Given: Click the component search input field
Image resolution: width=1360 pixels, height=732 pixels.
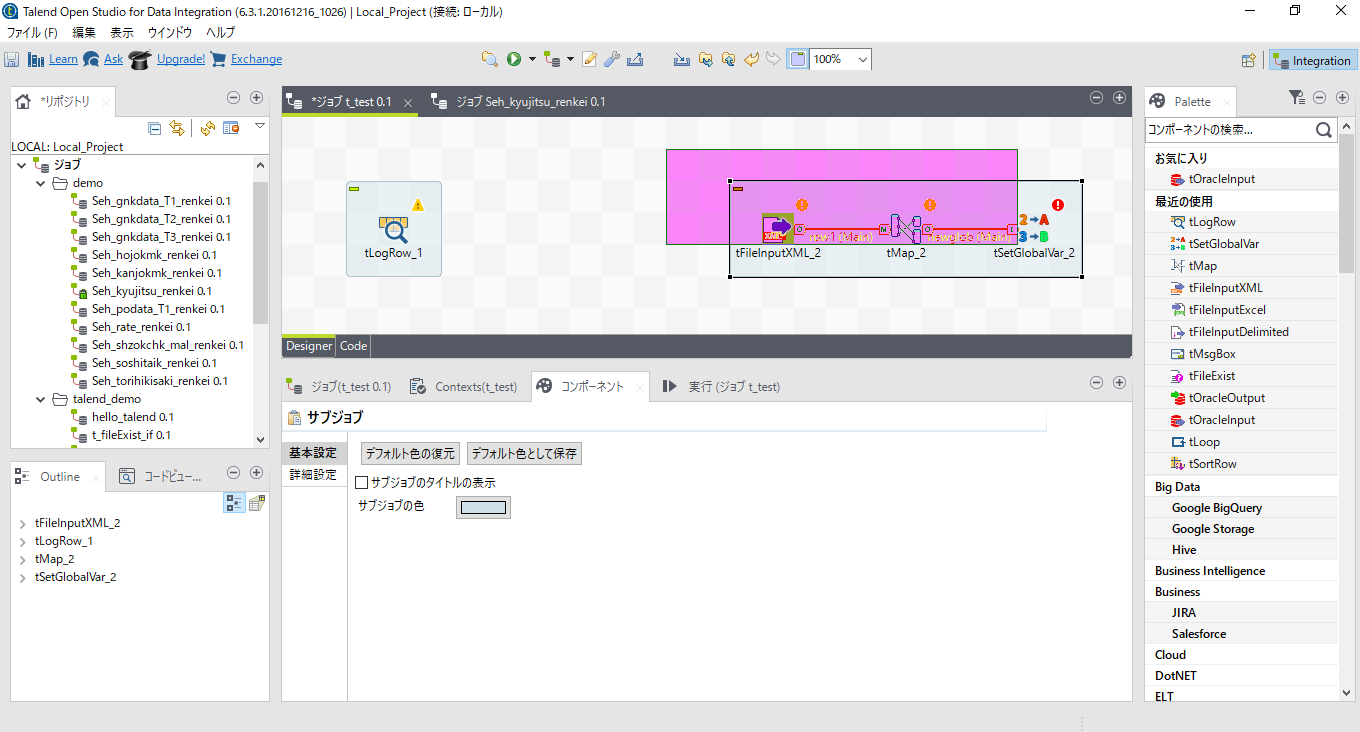Looking at the screenshot, I should 1228,130.
